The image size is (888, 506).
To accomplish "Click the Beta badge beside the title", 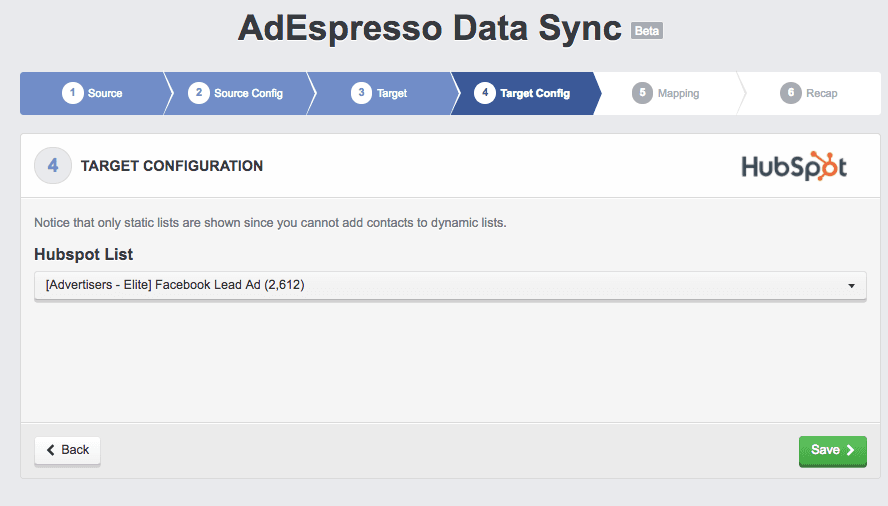I will 647,31.
